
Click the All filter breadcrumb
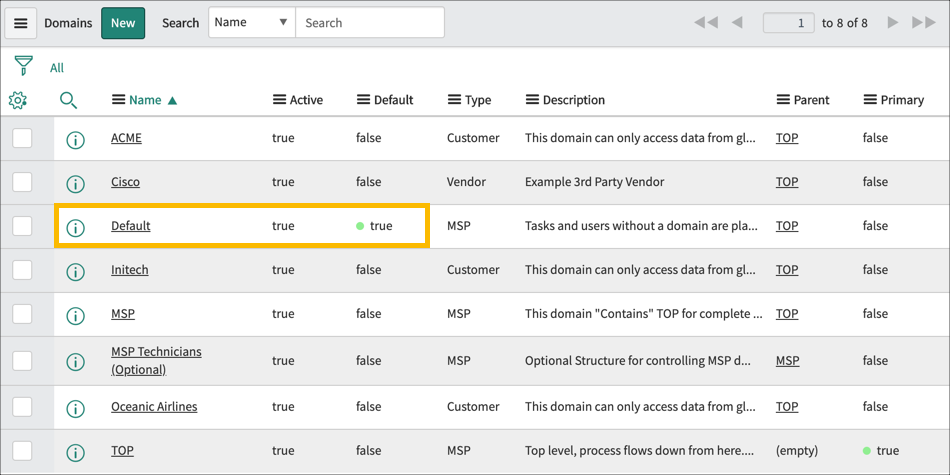point(57,68)
